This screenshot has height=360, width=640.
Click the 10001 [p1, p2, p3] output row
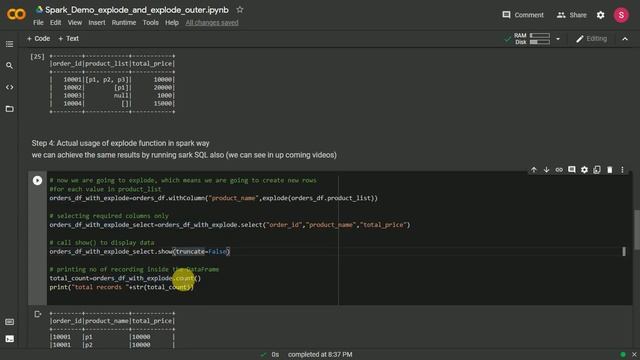tap(112, 80)
